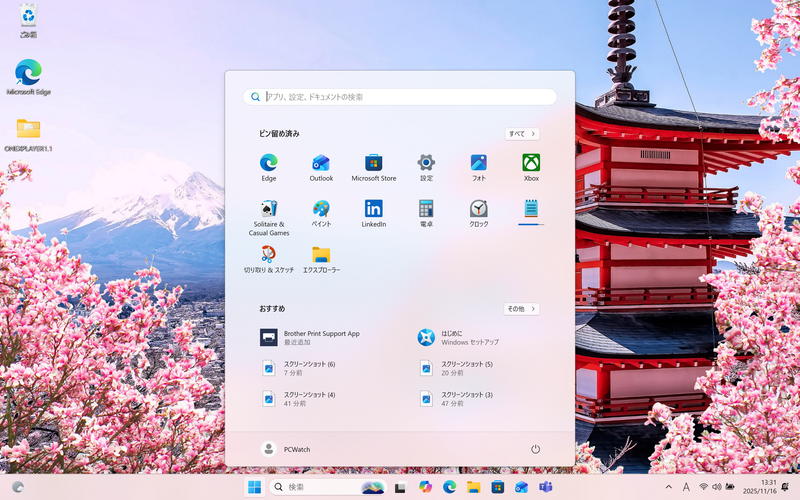Open Outlook in pinned apps
Image resolution: width=800 pixels, height=500 pixels.
pos(321,168)
